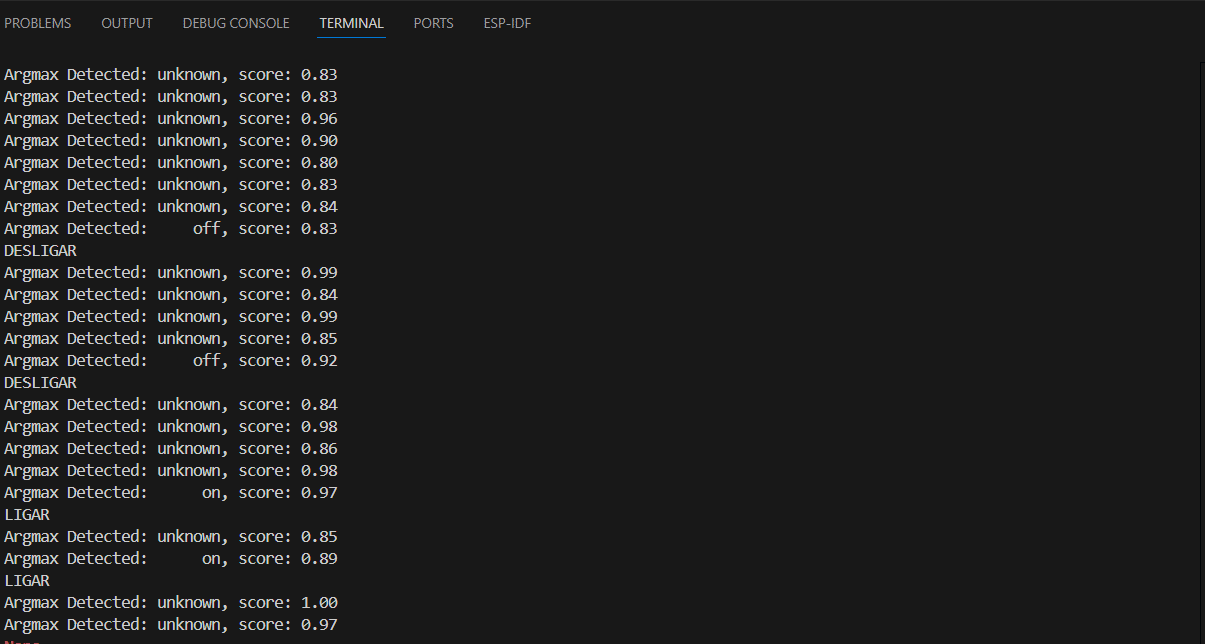Click the terminal line with score 0.90
The width and height of the screenshot is (1205, 644).
[171, 141]
